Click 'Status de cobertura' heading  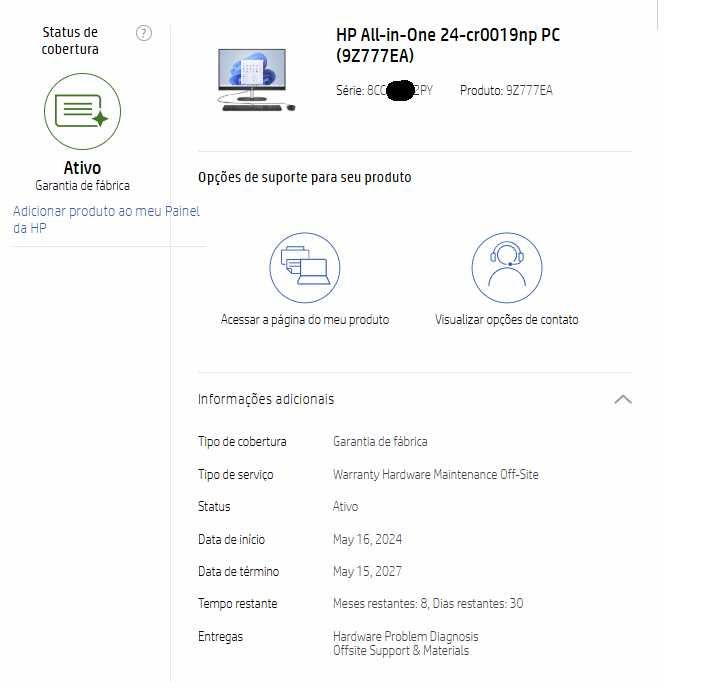(x=70, y=41)
